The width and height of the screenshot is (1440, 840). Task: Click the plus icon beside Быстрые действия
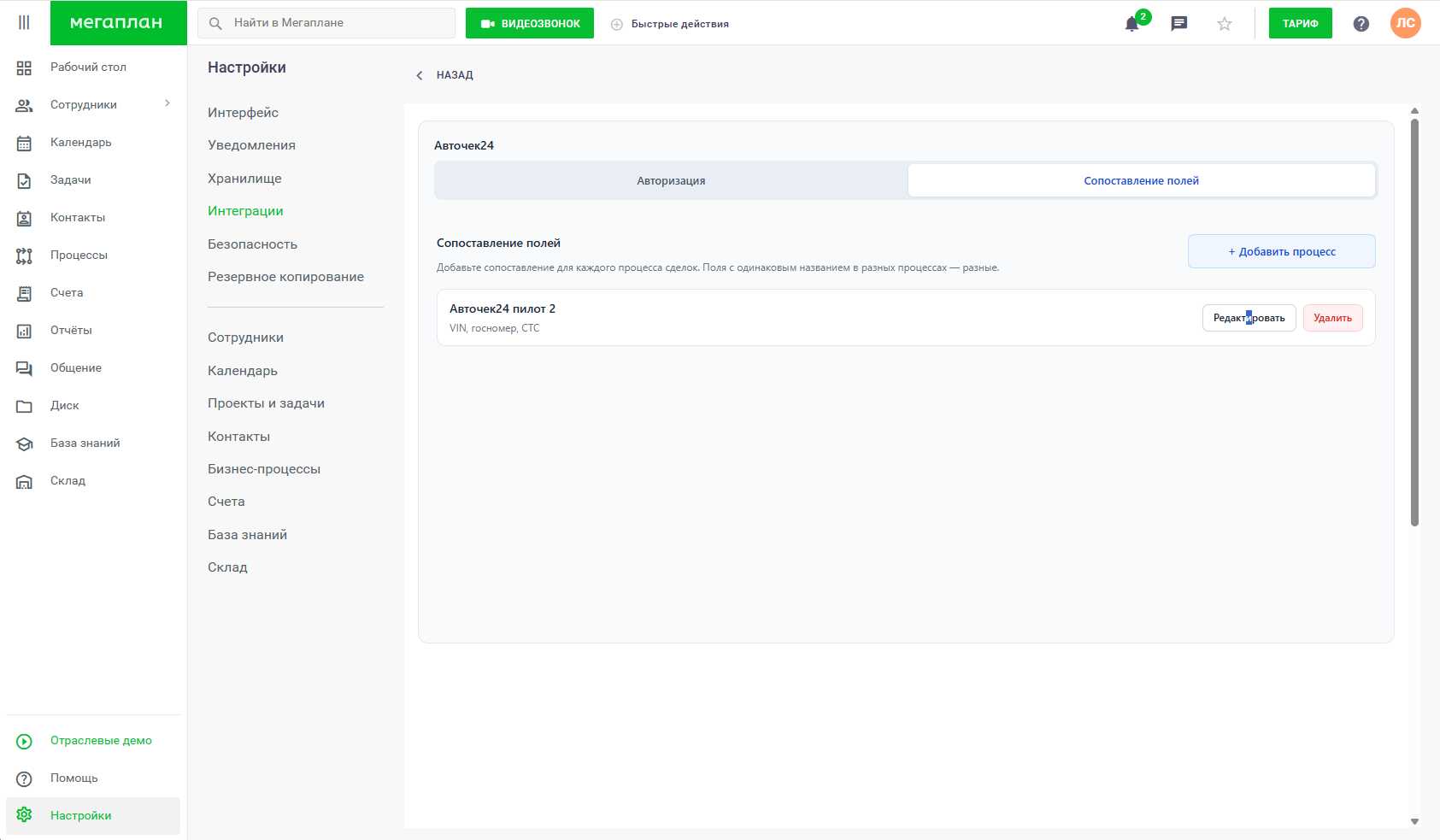point(617,24)
